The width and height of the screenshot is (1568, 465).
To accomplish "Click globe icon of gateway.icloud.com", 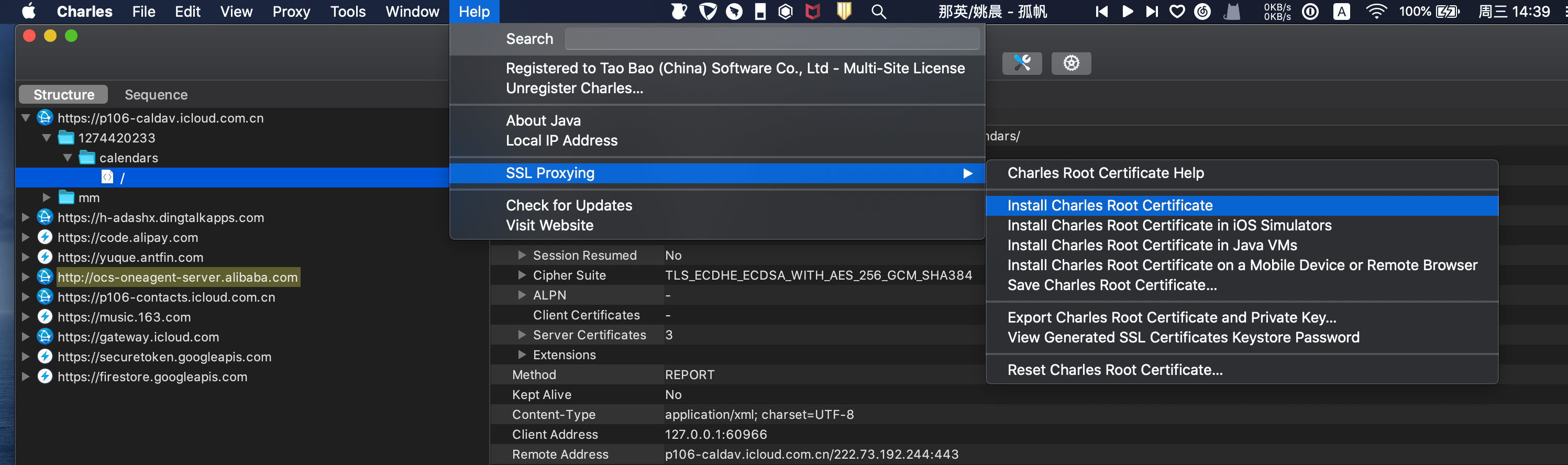I will (x=45, y=337).
